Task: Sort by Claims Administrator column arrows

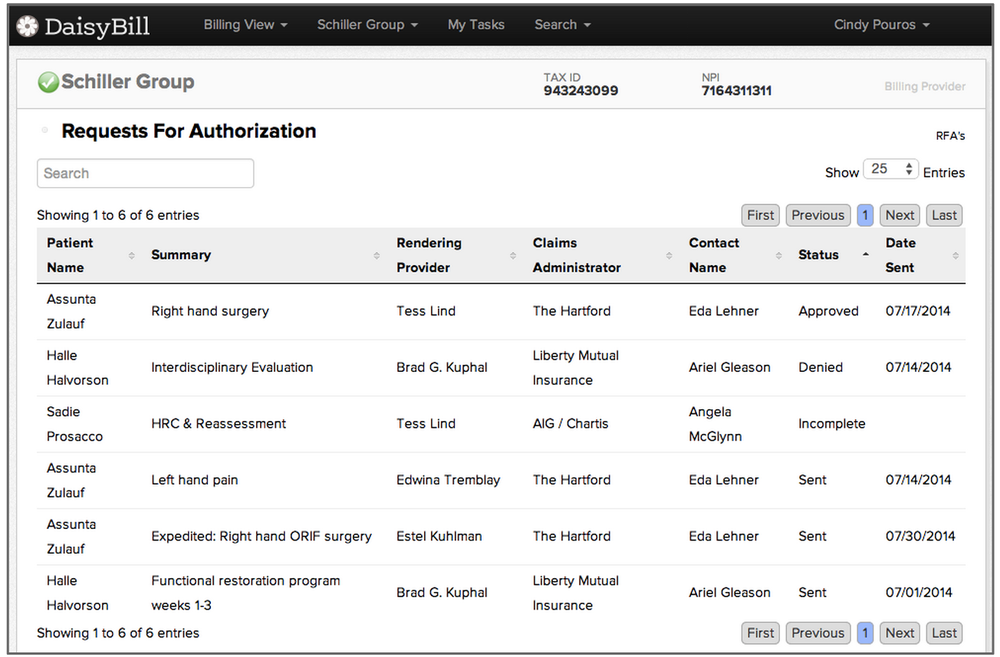Action: tap(669, 256)
